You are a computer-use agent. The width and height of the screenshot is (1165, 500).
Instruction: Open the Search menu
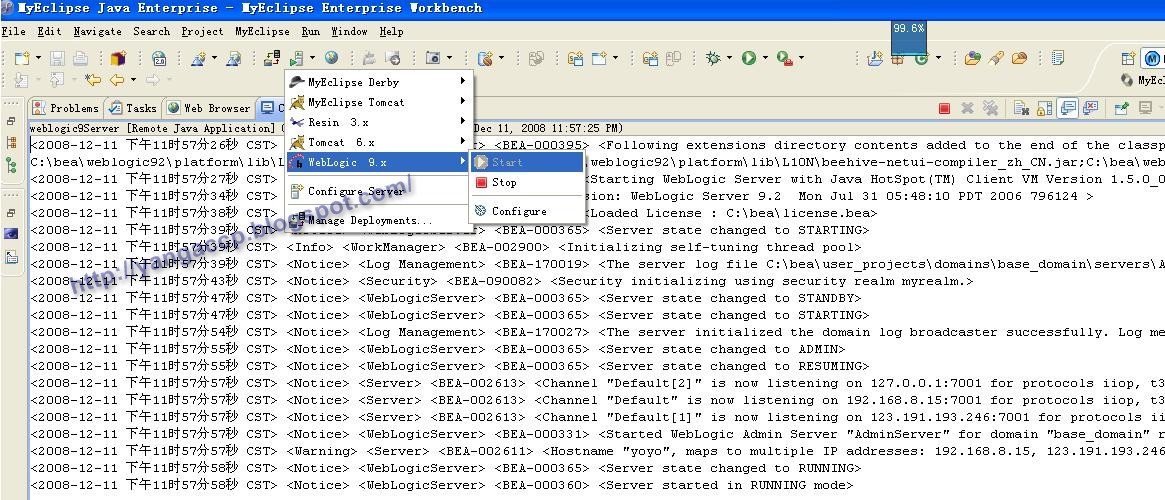click(152, 31)
